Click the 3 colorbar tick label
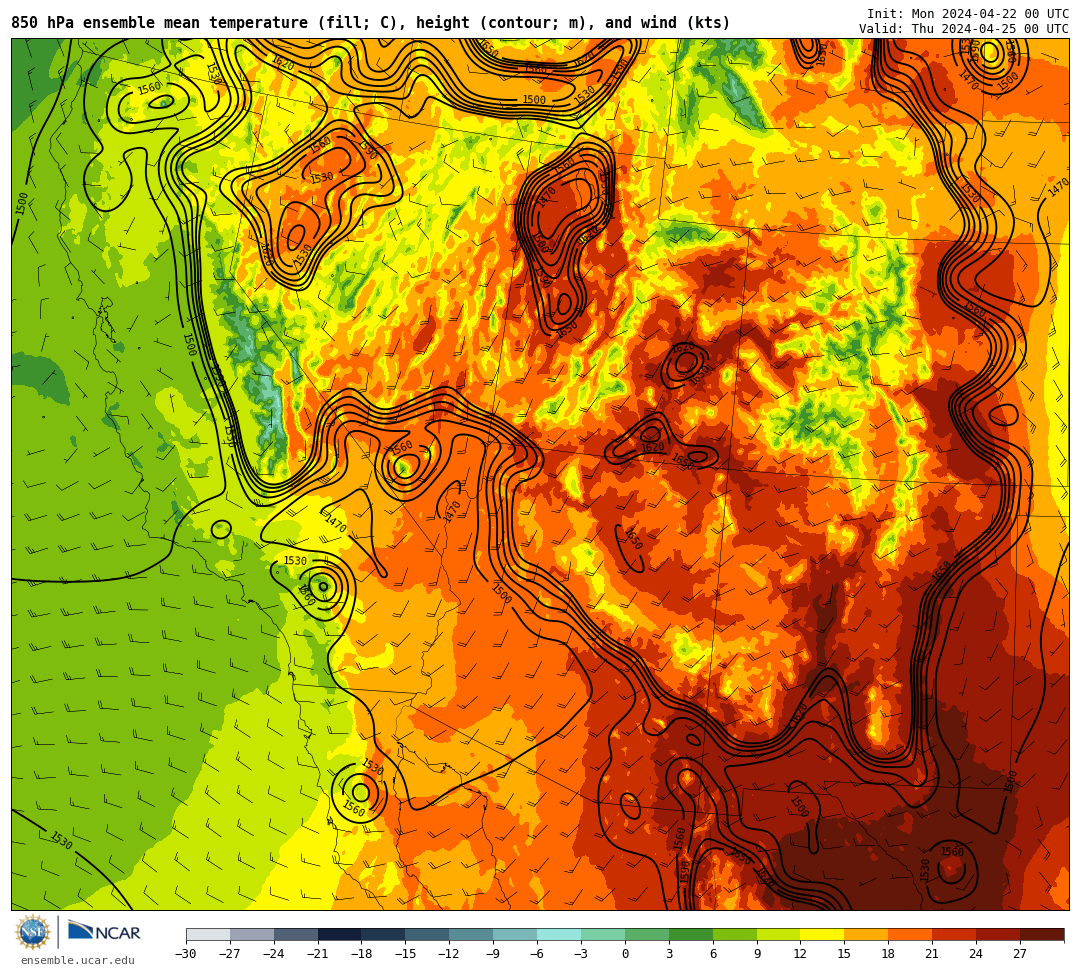The height and width of the screenshot is (973, 1080). [x=669, y=954]
